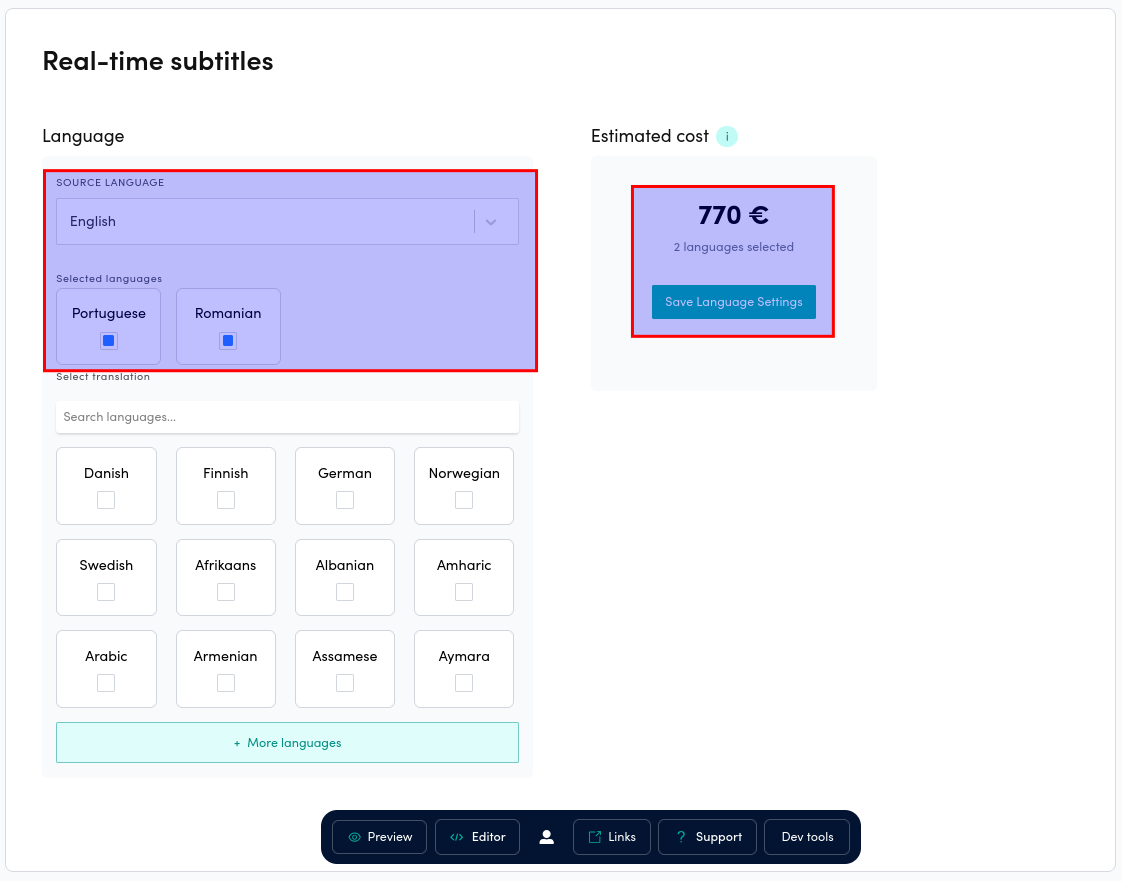Click Save Language Settings
Viewport: 1122px width, 881px height.
[x=733, y=301]
